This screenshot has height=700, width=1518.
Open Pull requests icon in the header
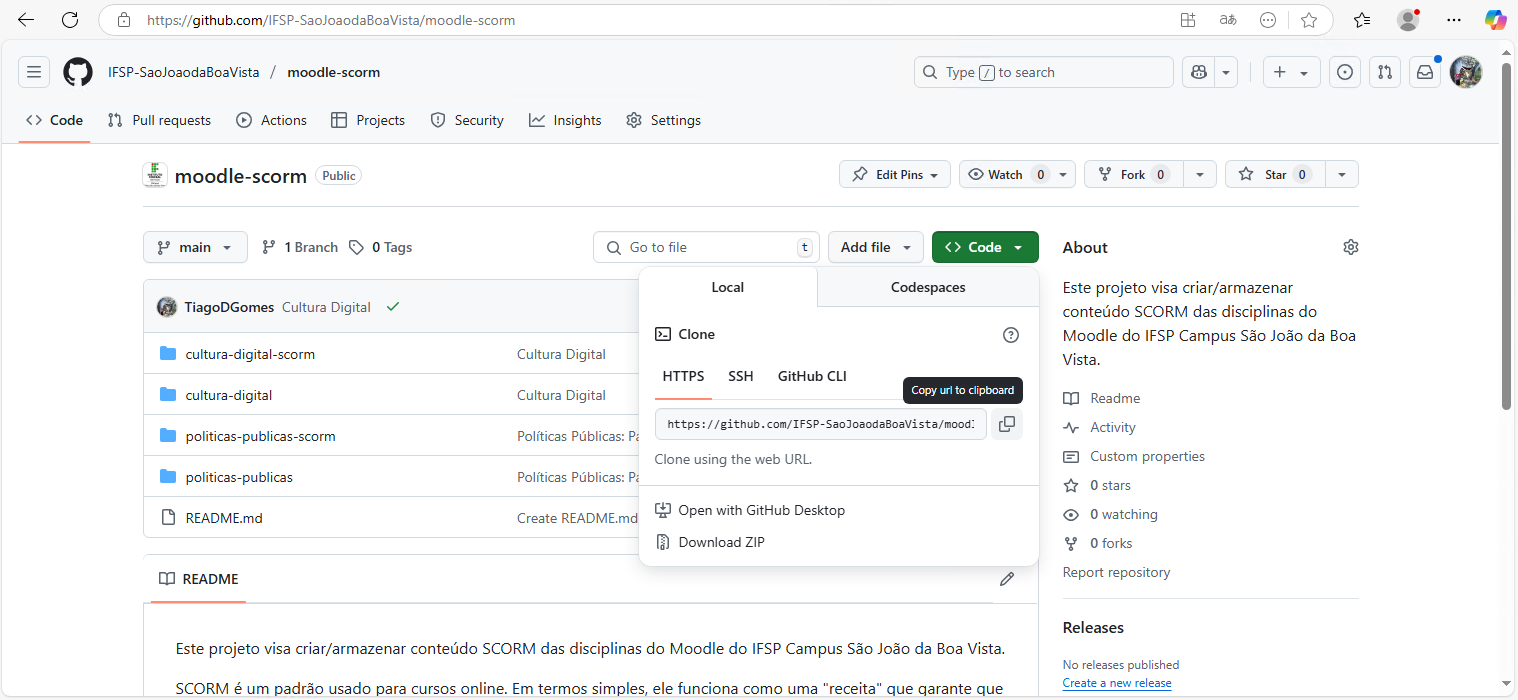coord(1385,72)
